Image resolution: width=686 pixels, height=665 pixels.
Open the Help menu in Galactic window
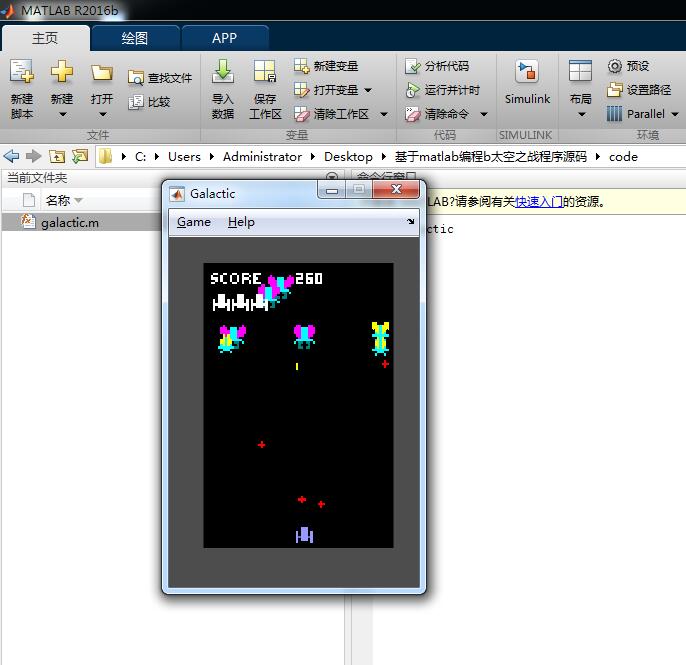(x=241, y=222)
